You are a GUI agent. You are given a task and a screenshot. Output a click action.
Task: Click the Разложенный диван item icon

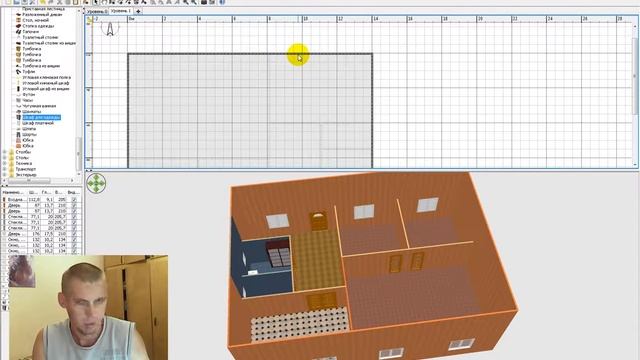point(18,14)
